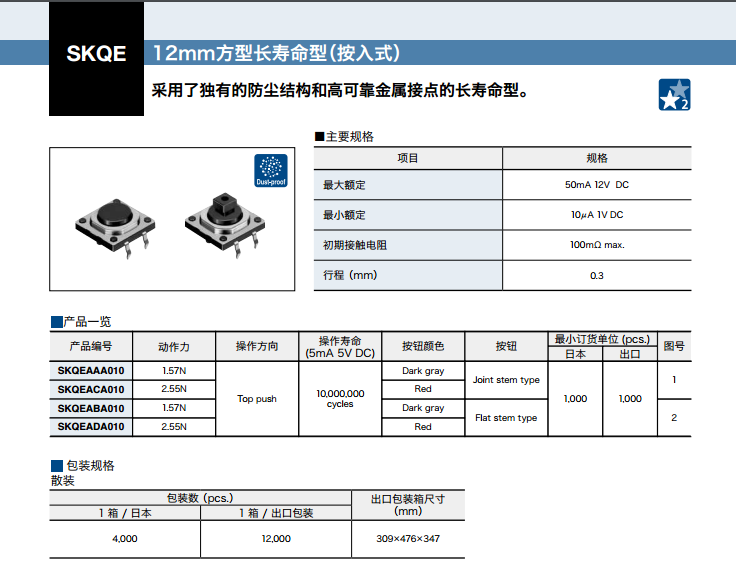The height and width of the screenshot is (567, 736).
Task: Select part number SKQEACA010
Action: (91, 389)
